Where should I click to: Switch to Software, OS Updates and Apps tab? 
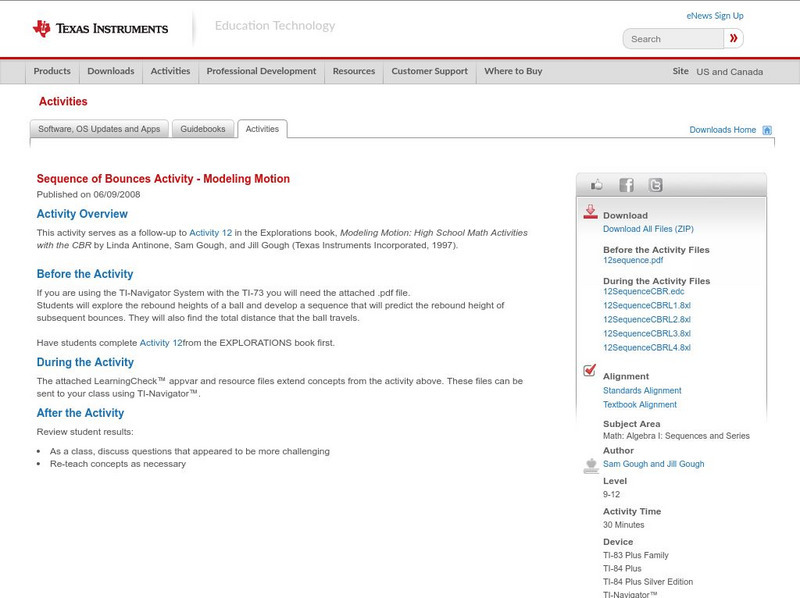(99, 129)
